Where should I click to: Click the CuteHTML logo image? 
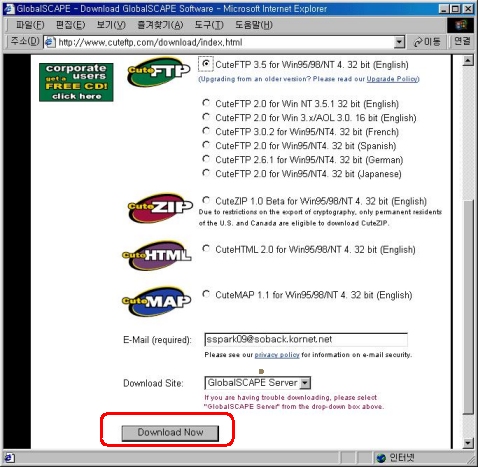(x=157, y=255)
